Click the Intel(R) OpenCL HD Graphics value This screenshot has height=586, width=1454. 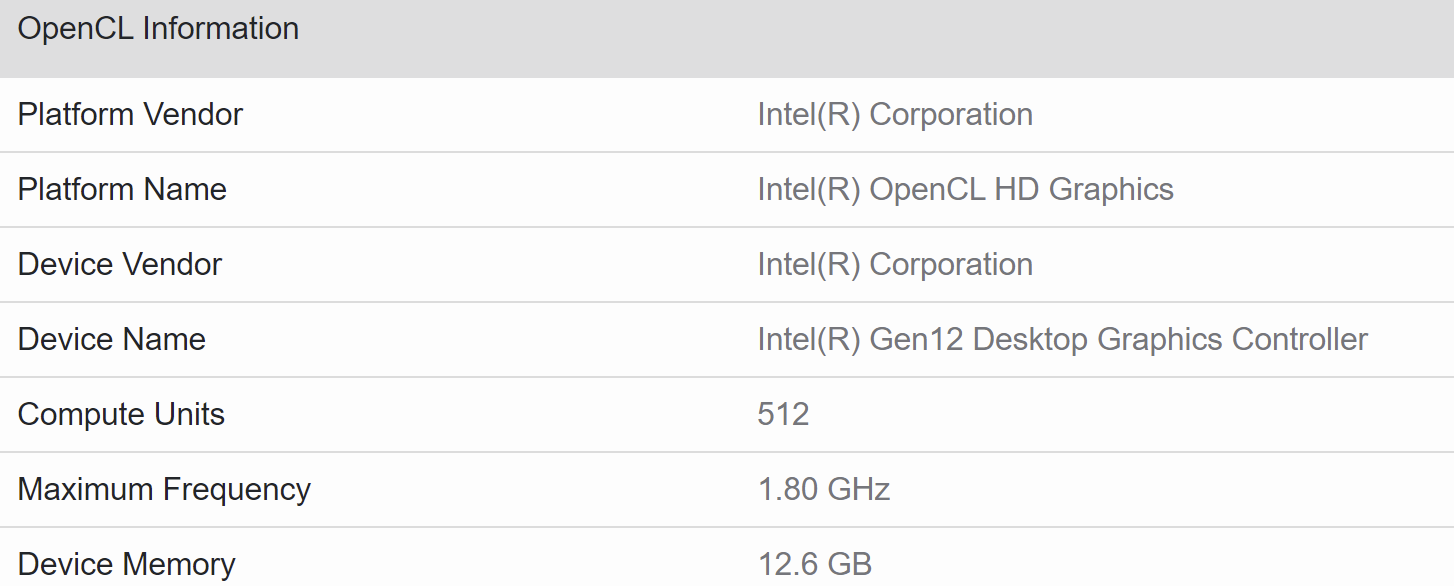tap(965, 190)
